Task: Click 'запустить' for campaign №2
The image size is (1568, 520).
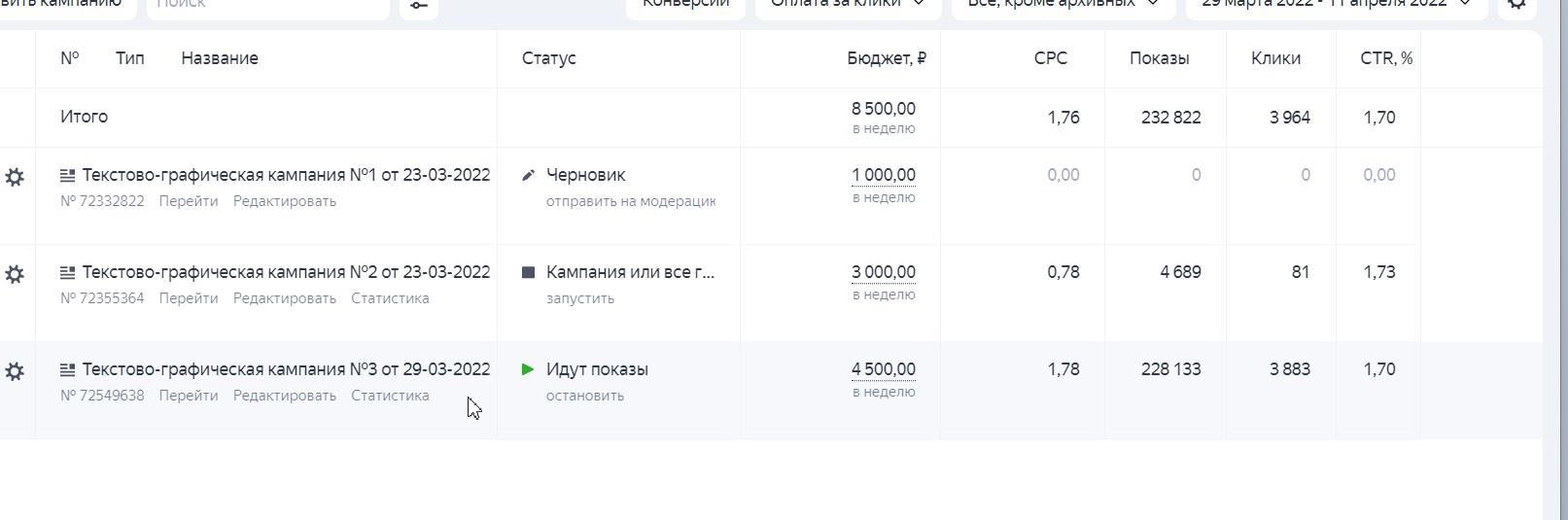Action: pyautogui.click(x=580, y=298)
